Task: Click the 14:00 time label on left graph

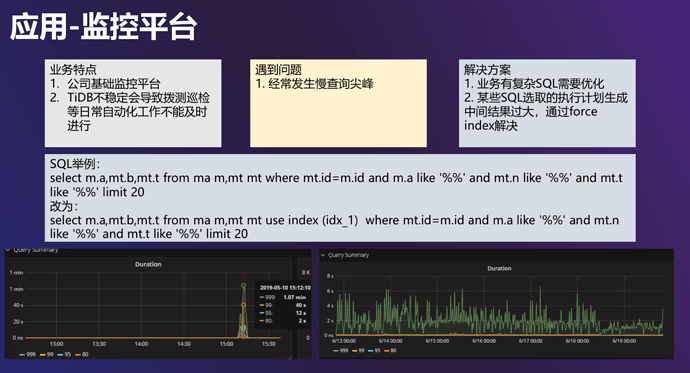Action: [141, 344]
